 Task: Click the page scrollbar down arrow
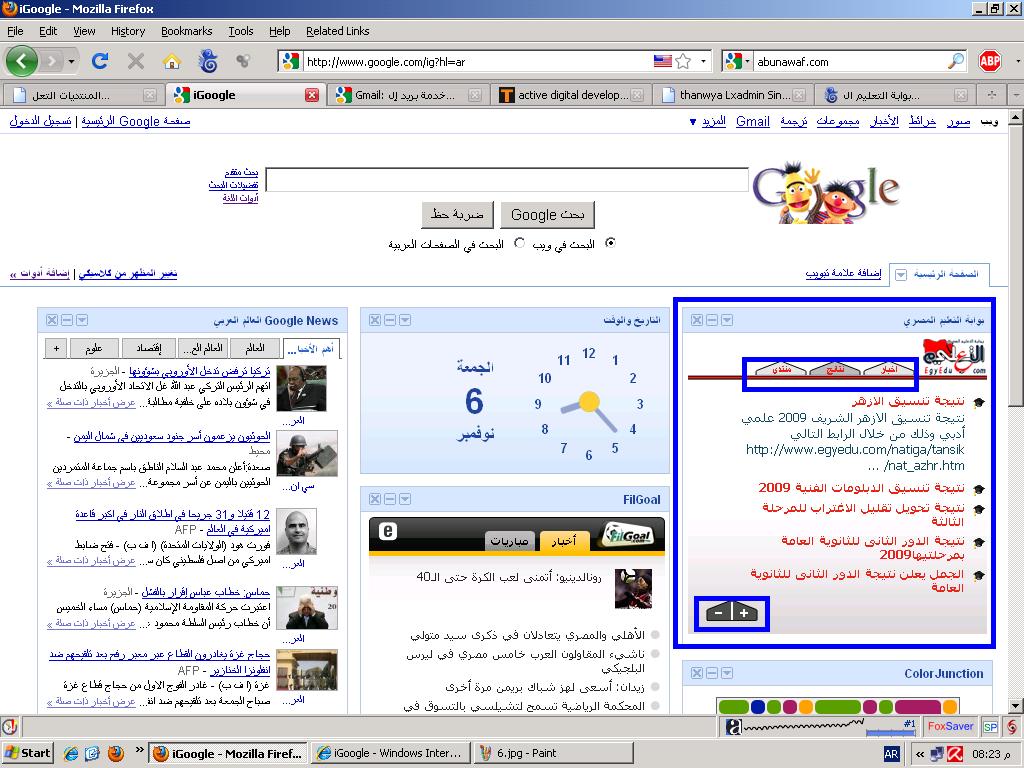(x=1016, y=706)
